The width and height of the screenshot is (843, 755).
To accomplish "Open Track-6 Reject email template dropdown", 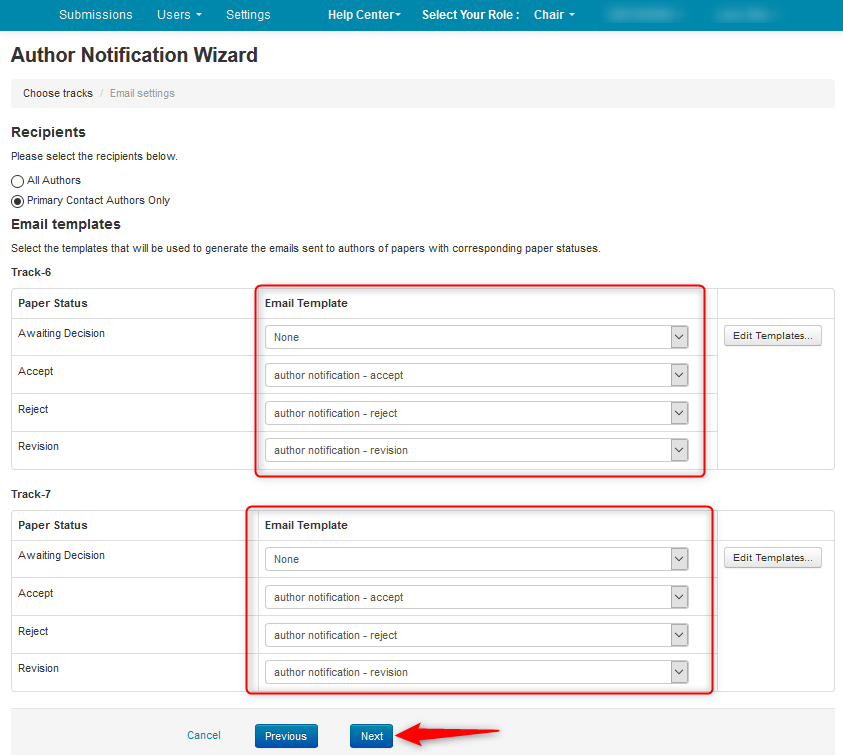I will point(476,413).
